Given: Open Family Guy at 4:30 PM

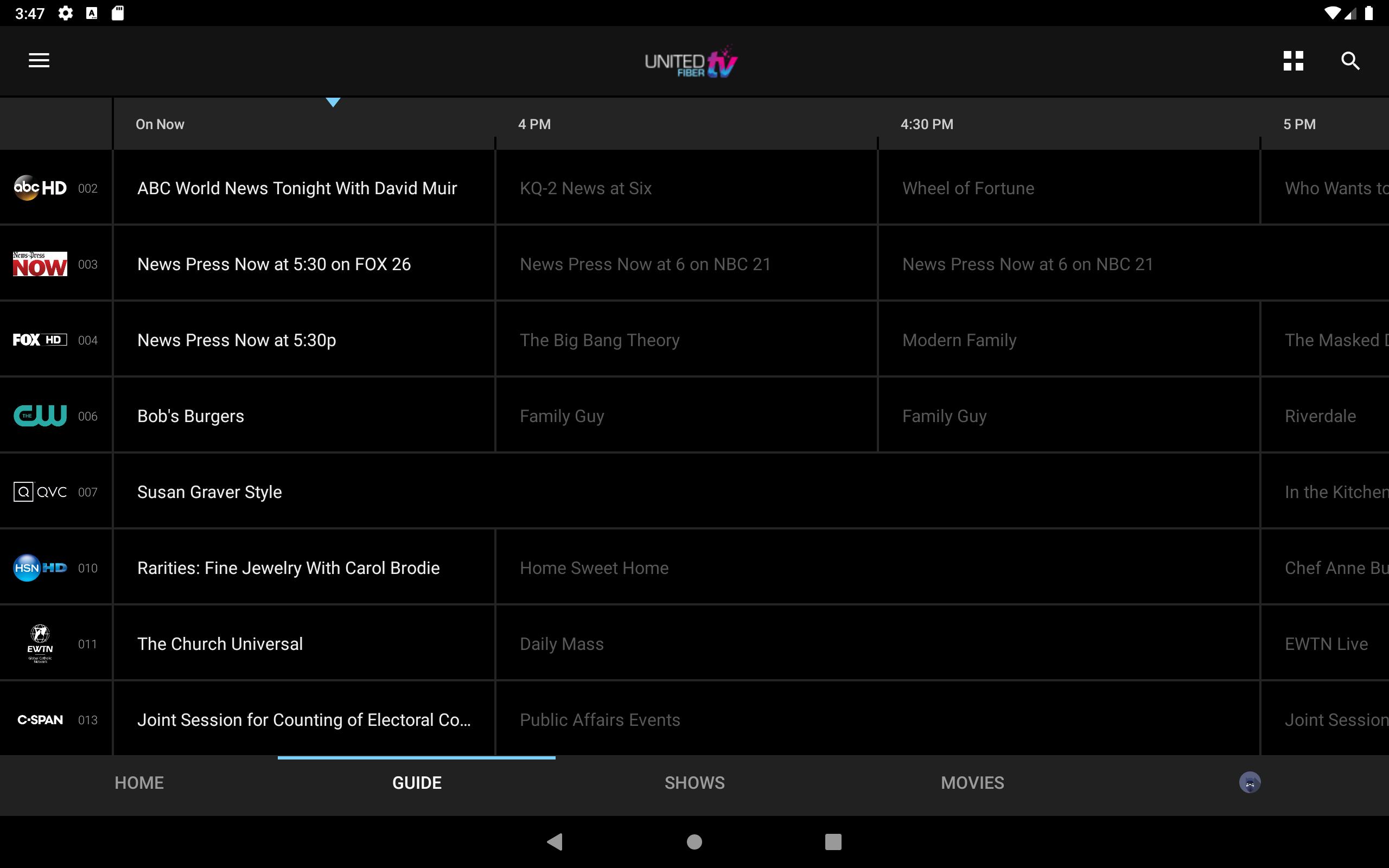Looking at the screenshot, I should coord(1069,416).
